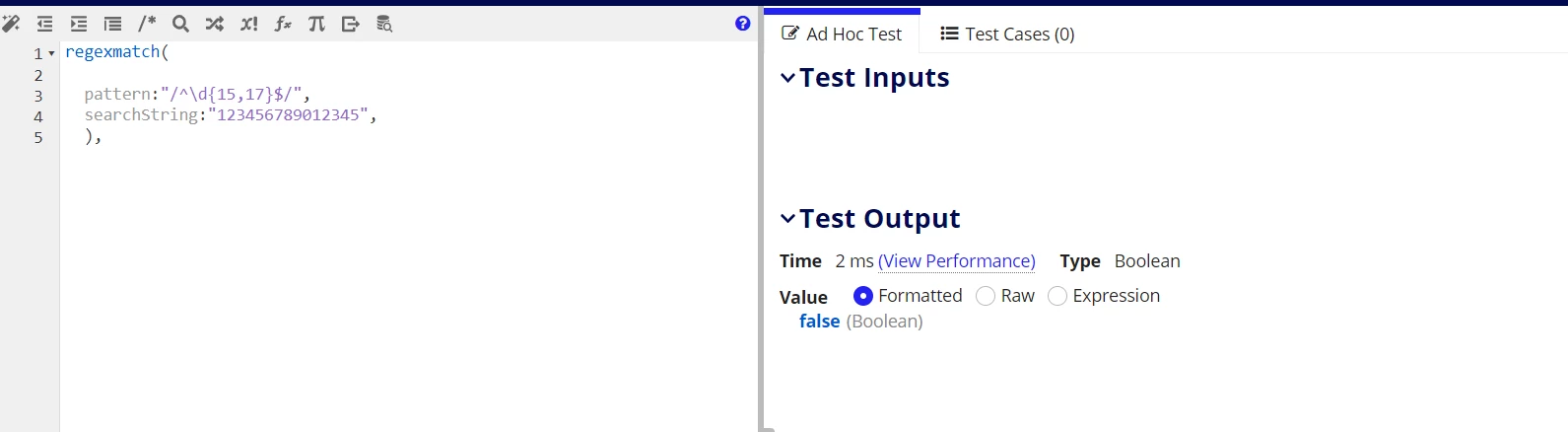Toggle comment with the /* icon
1568x432 pixels.
point(147,24)
